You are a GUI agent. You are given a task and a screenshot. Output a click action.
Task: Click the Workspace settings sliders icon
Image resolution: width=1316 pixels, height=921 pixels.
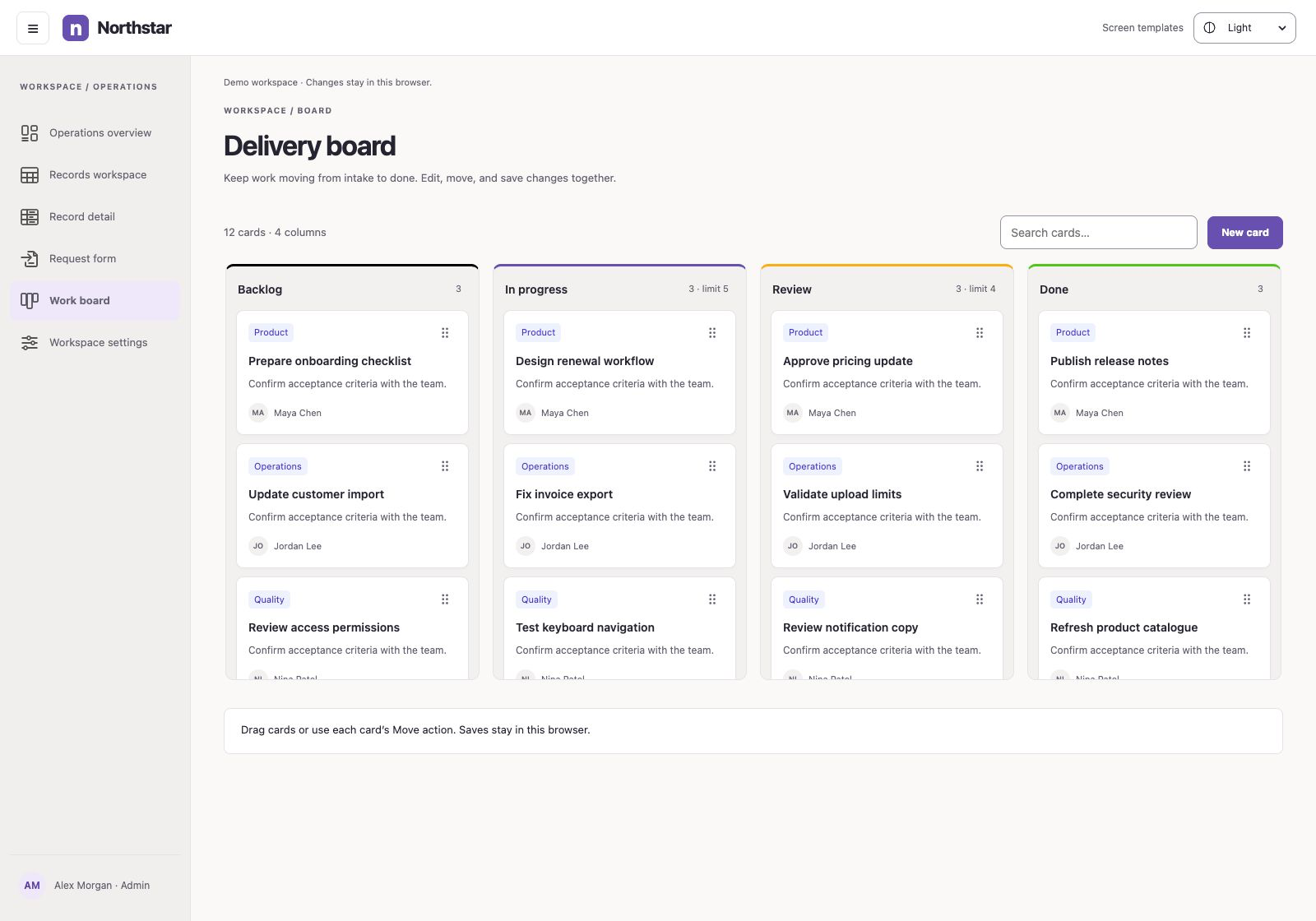coord(30,343)
